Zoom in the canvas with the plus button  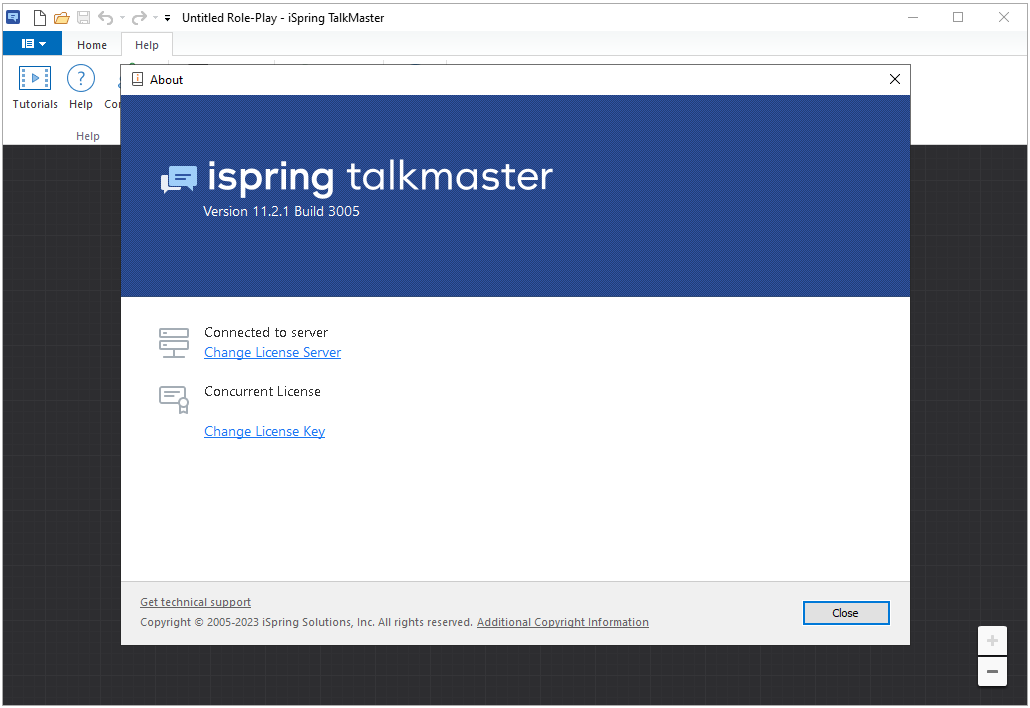992,640
